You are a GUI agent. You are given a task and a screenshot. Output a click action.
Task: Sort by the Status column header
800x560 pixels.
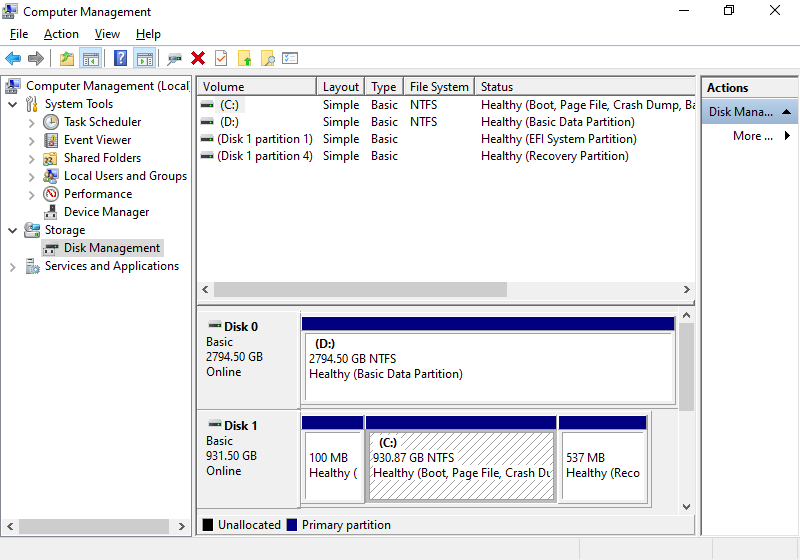click(585, 87)
